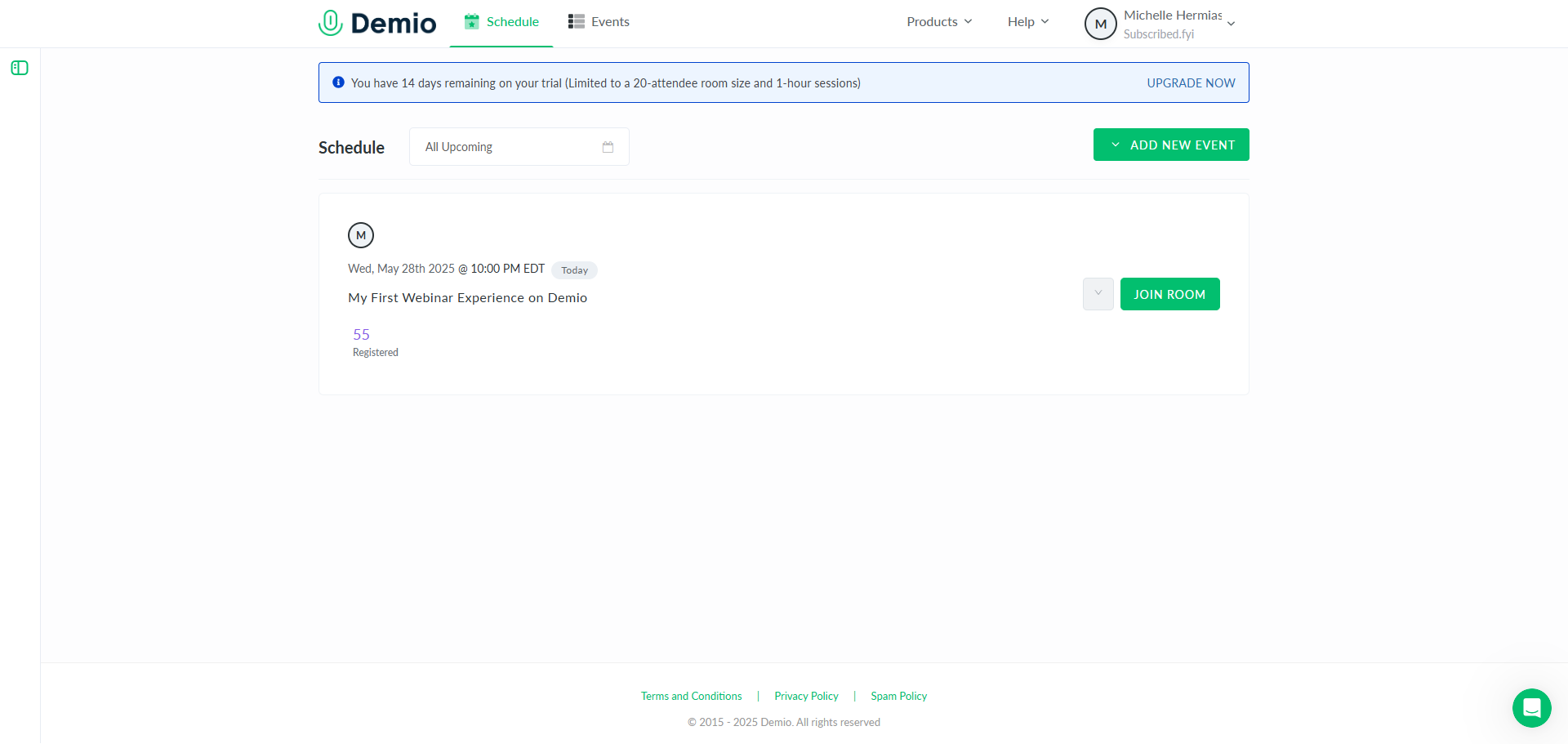Toggle the left sidebar panel icon
Image resolution: width=1568 pixels, height=744 pixels.
20,68
